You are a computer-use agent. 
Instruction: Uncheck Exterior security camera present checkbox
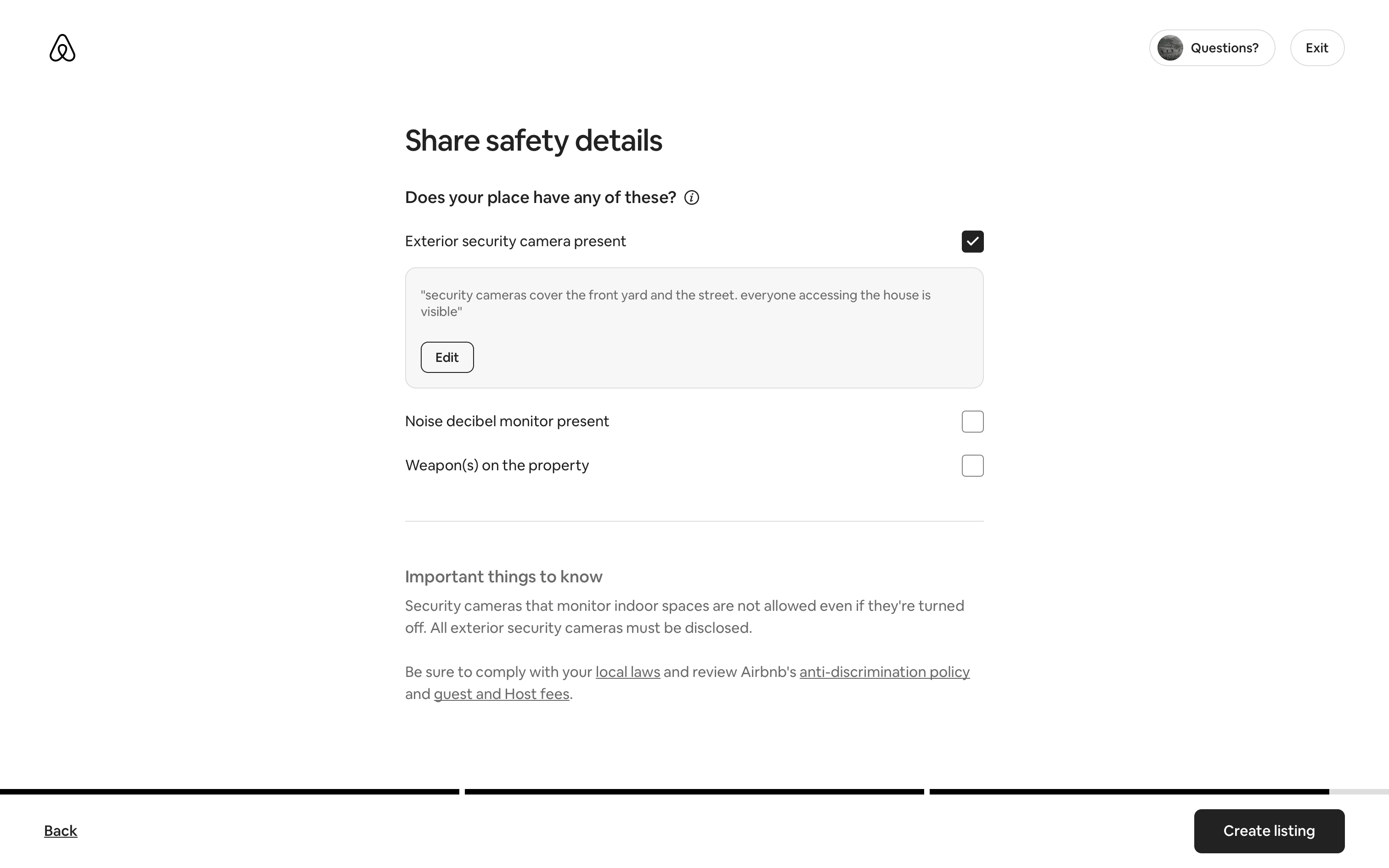click(x=972, y=242)
